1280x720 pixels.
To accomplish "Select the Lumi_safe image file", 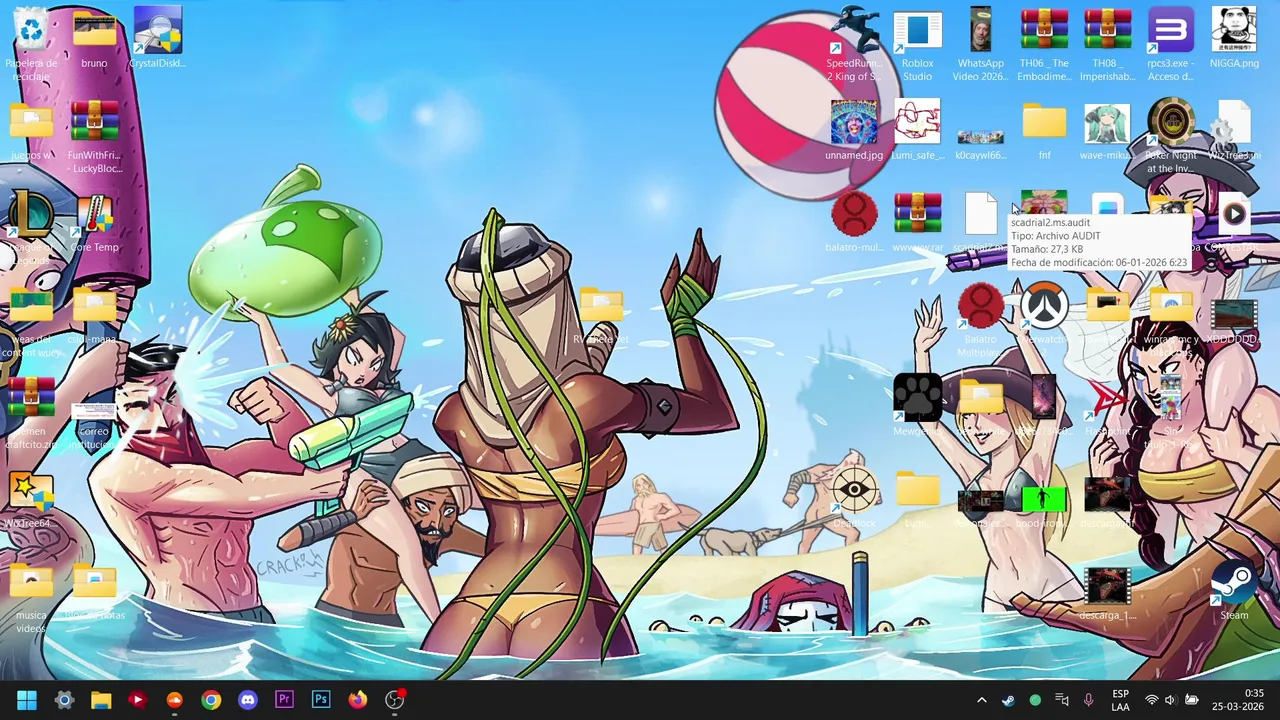I will (917, 130).
